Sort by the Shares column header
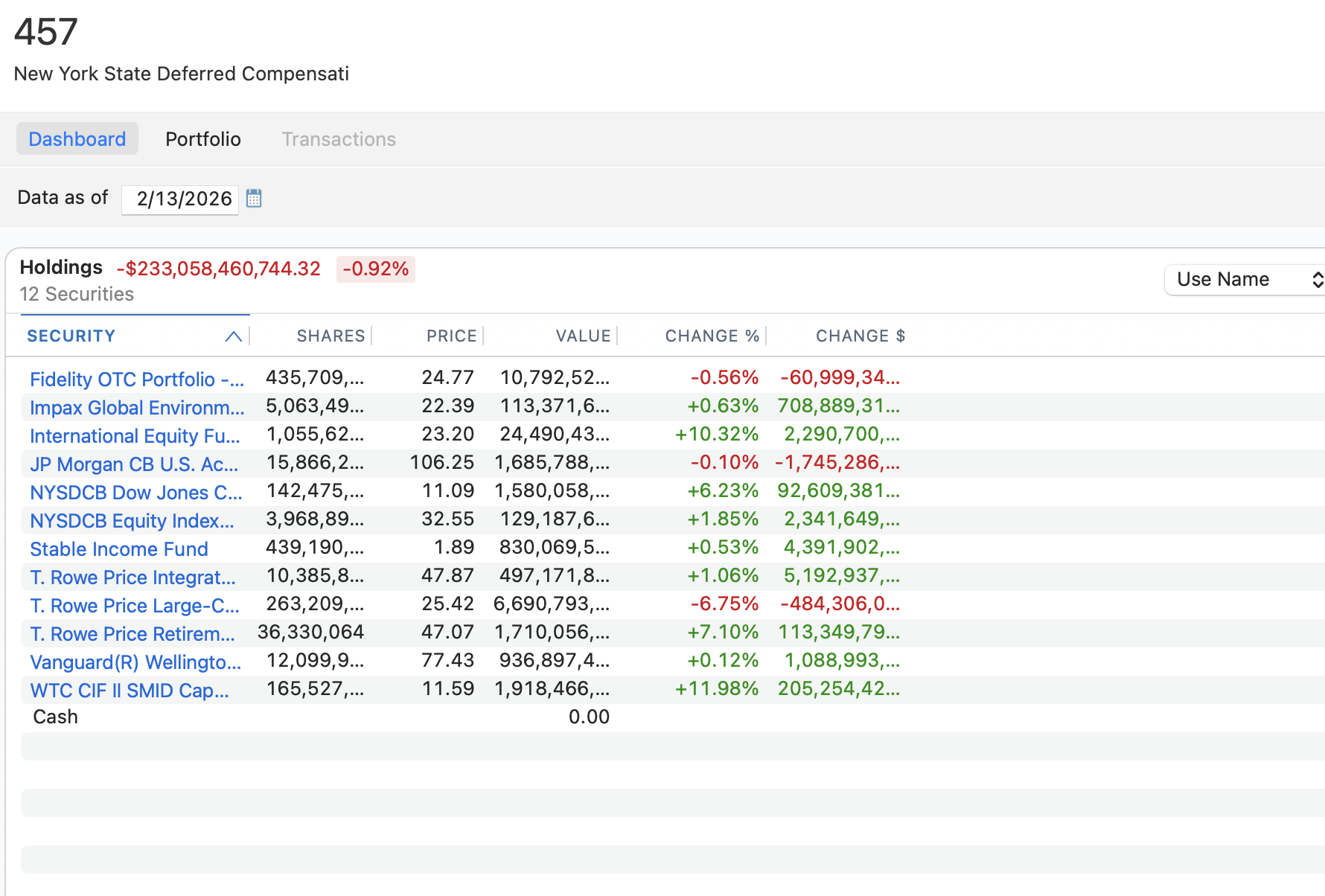This screenshot has height=896, width=1325. (x=331, y=336)
